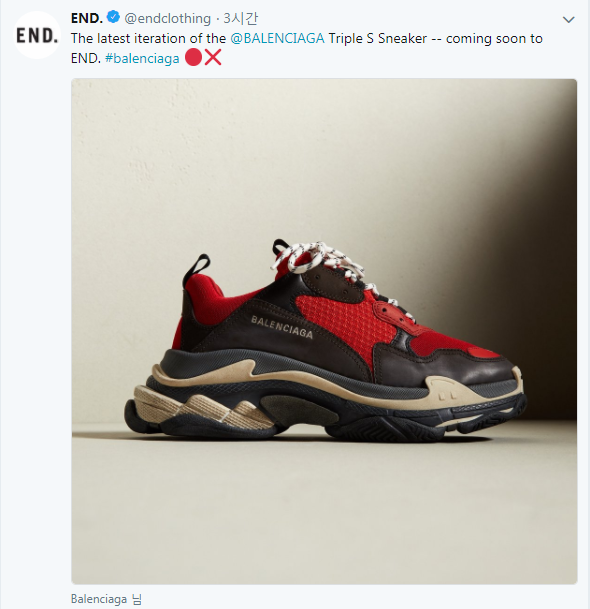
Task: Open the Balenciaga 님 tag below the photo
Action: click(106, 599)
